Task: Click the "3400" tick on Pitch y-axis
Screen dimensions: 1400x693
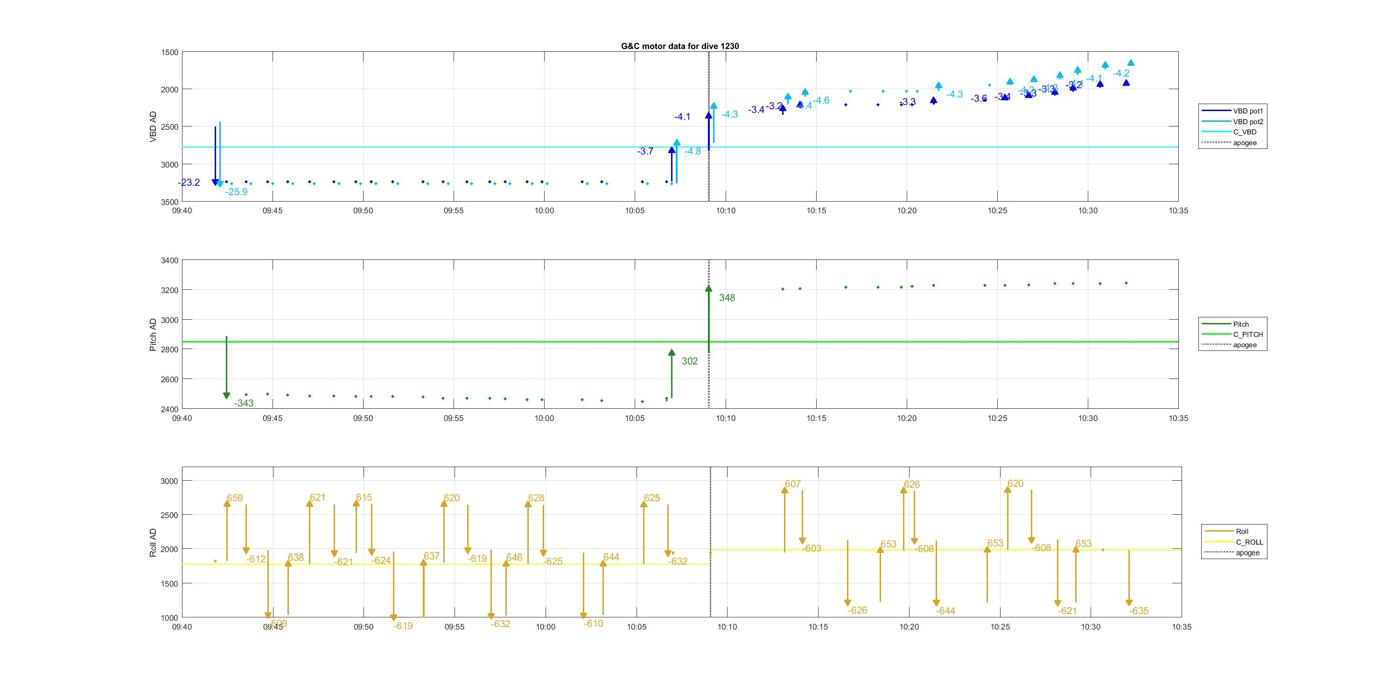Action: click(x=169, y=261)
